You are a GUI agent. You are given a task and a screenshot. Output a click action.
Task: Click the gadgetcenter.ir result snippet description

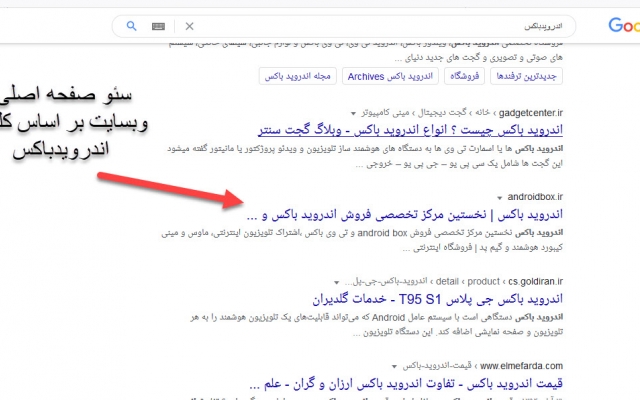365,156
